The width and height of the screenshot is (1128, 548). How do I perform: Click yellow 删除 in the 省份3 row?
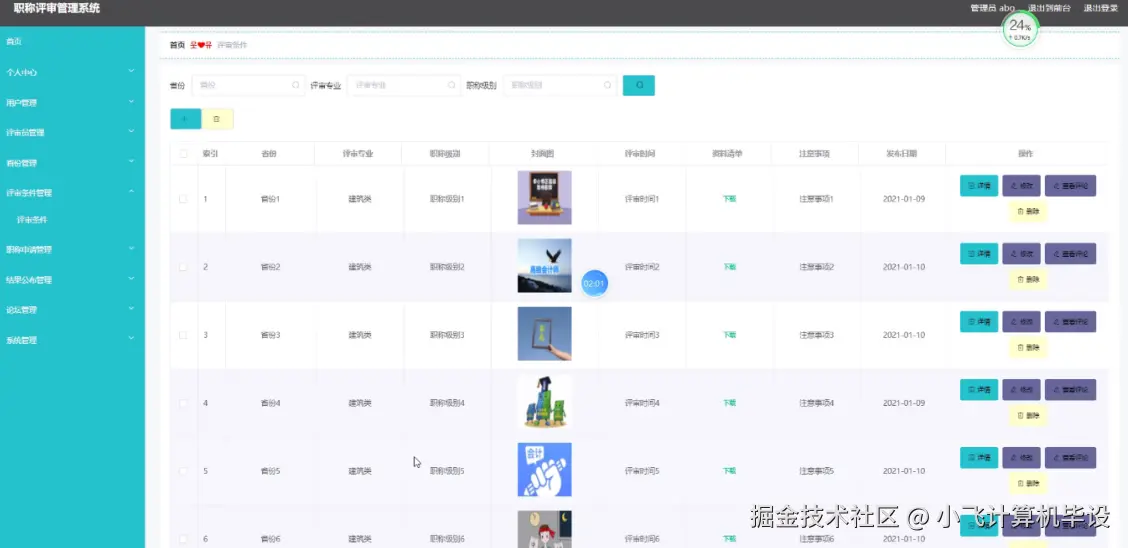(1028, 347)
